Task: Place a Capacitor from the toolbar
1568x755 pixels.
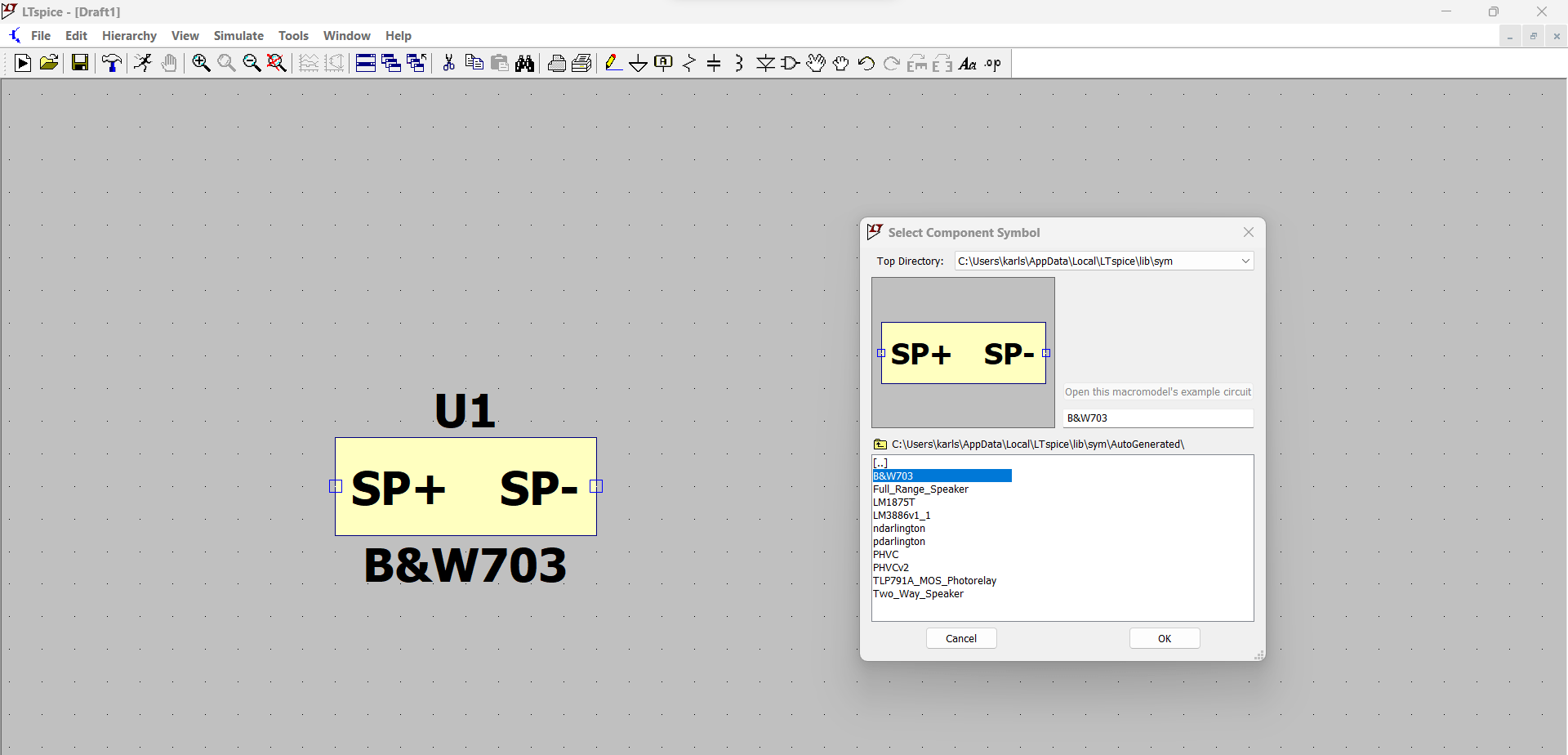Action: tap(714, 63)
